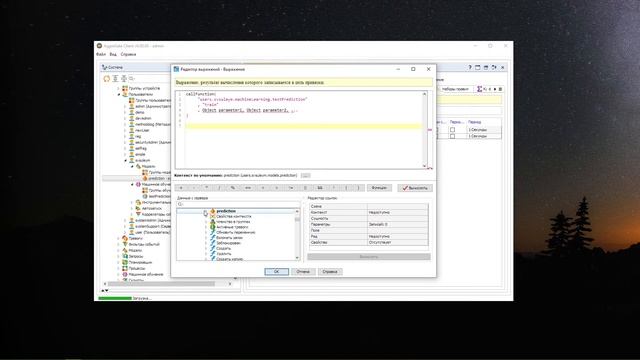Click the Процессы icon in the system tree

pos(125,269)
